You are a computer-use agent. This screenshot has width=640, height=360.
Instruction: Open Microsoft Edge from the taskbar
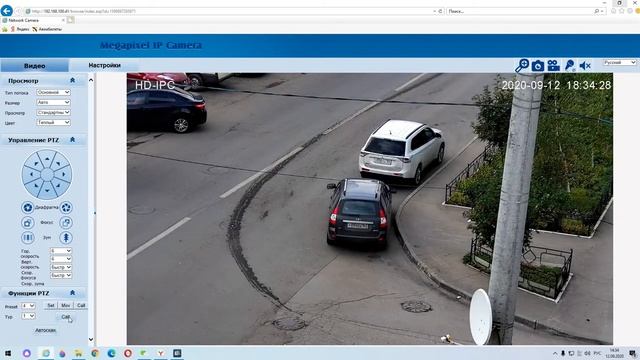[111, 353]
